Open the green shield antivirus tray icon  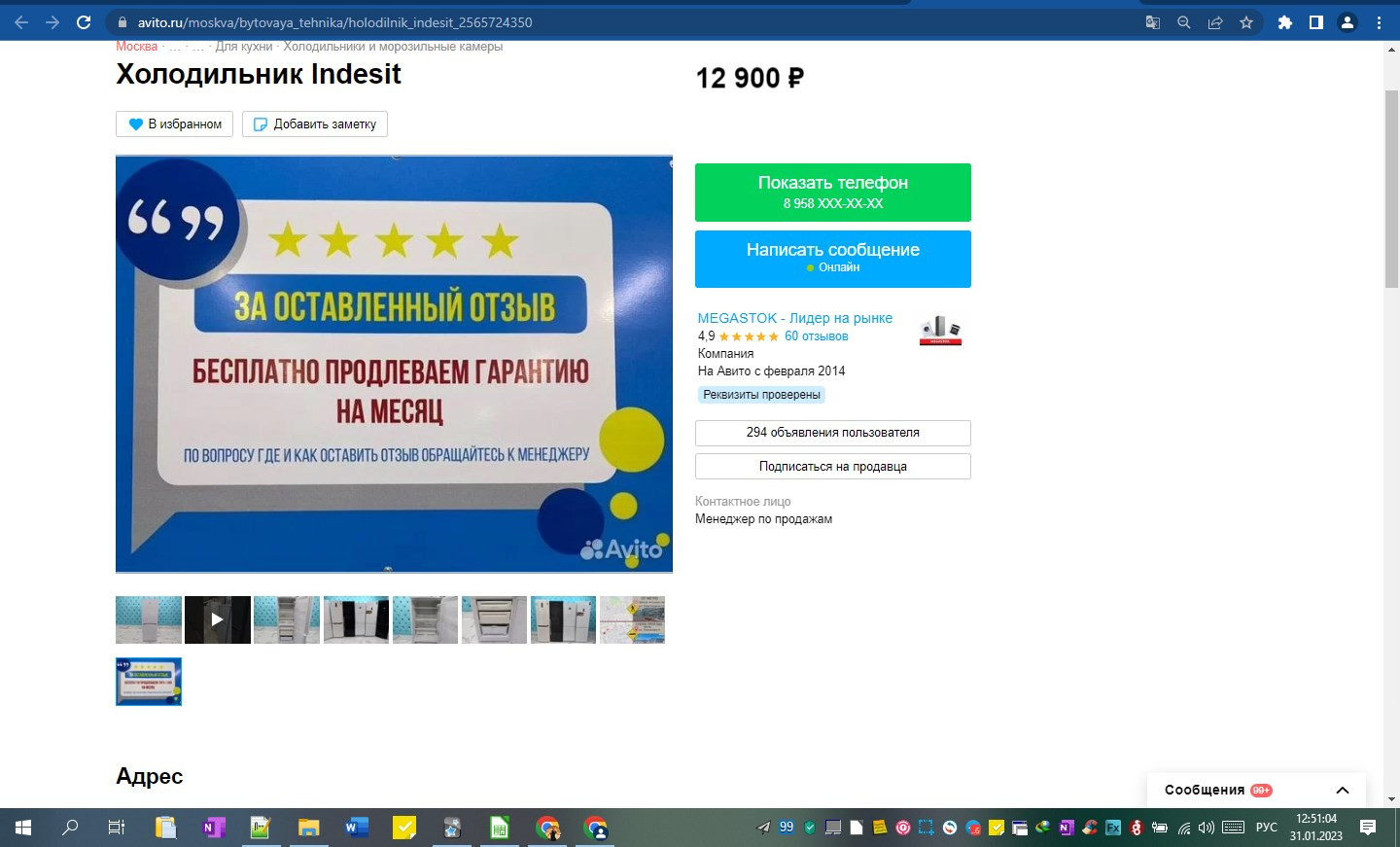(810, 828)
